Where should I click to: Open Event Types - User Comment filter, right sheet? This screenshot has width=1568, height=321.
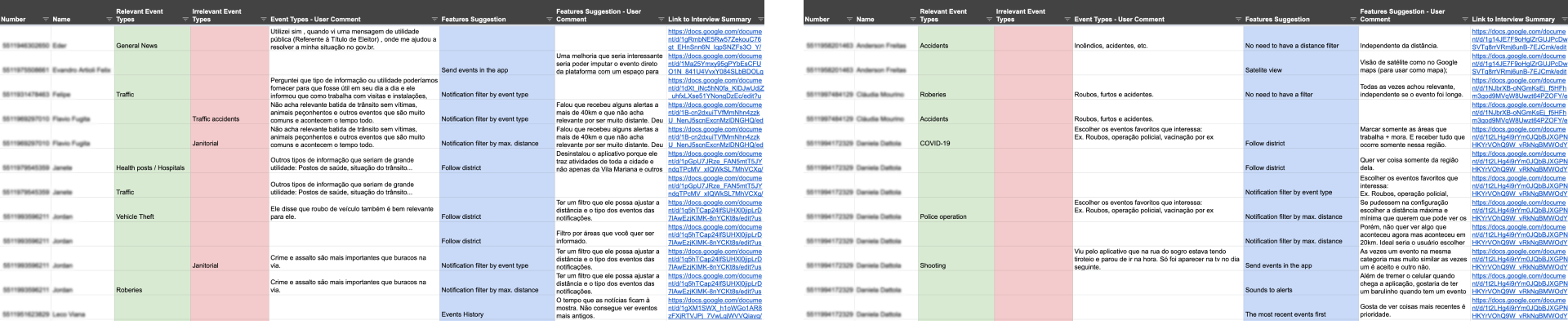click(1238, 19)
